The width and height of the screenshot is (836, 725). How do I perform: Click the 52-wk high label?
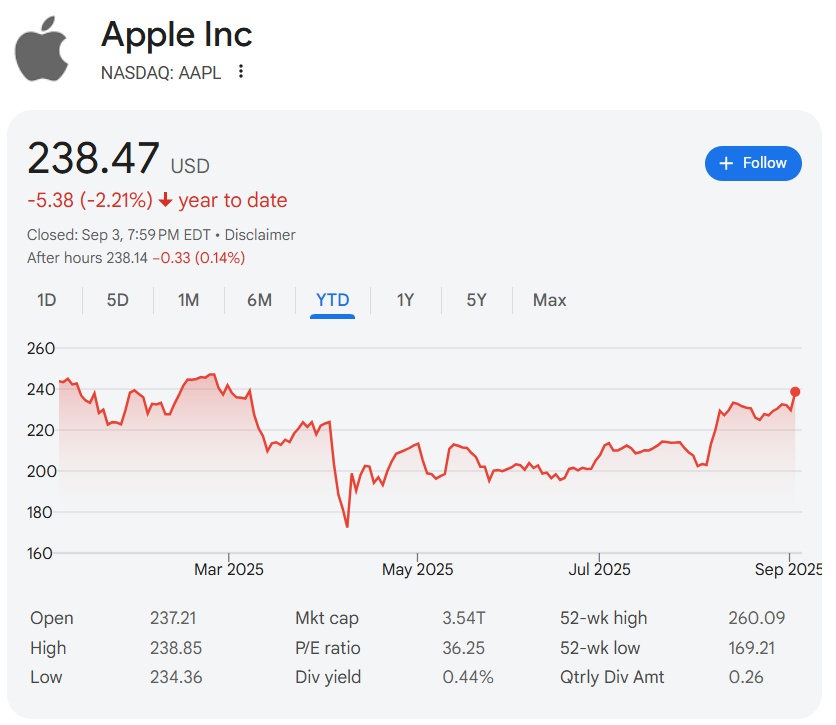point(603,618)
